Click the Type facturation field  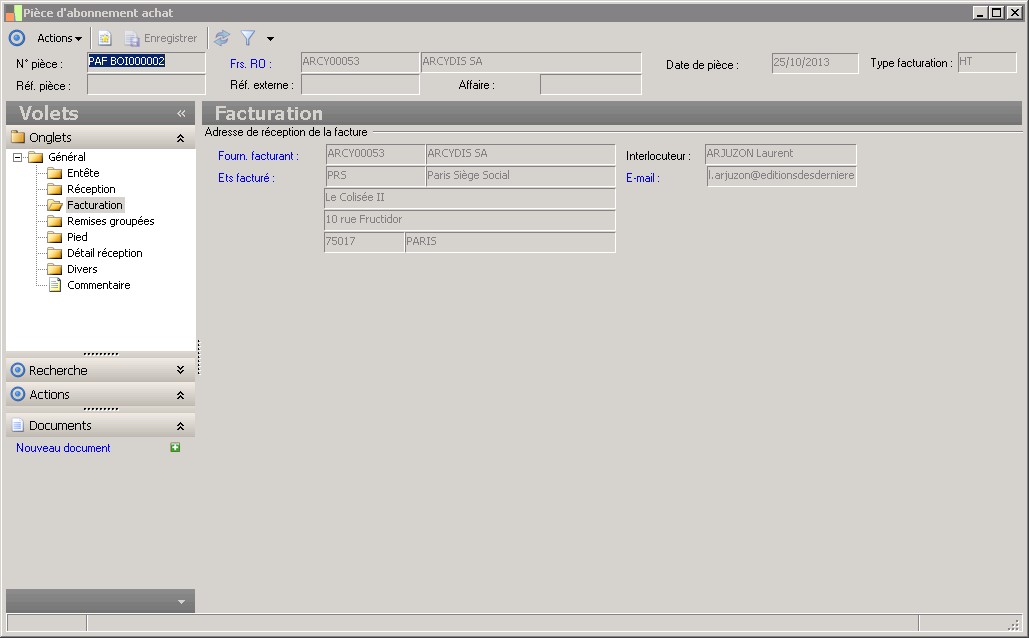pos(987,62)
